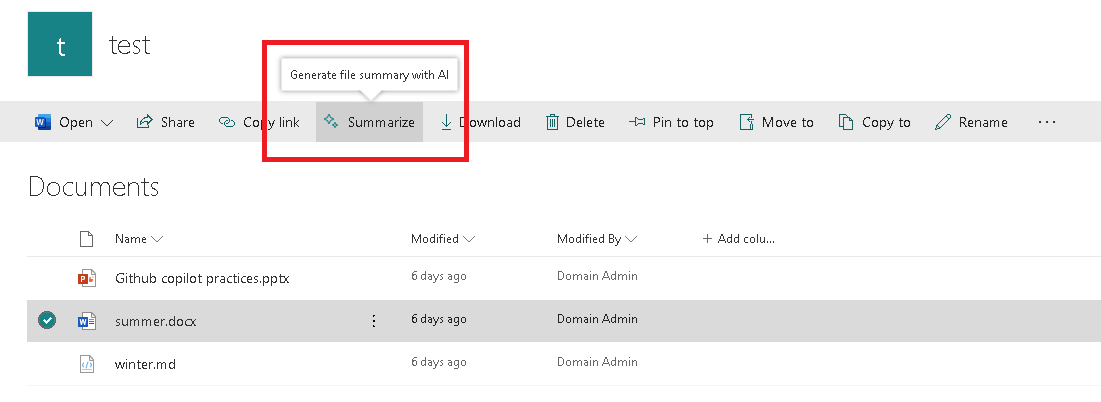Open the command bar overflow ellipsis menu

tap(1046, 122)
